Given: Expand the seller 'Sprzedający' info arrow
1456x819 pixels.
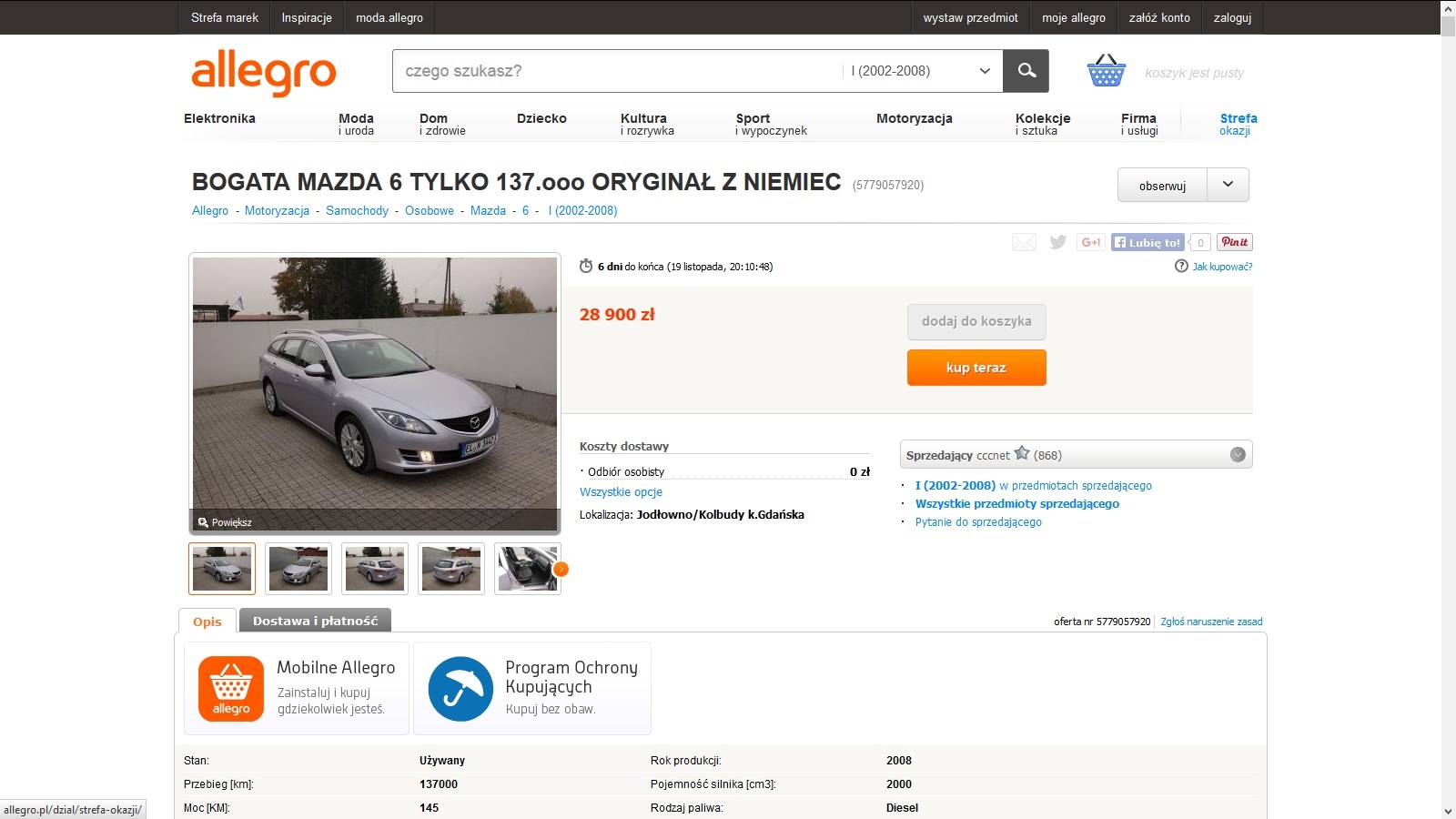Looking at the screenshot, I should [x=1238, y=455].
